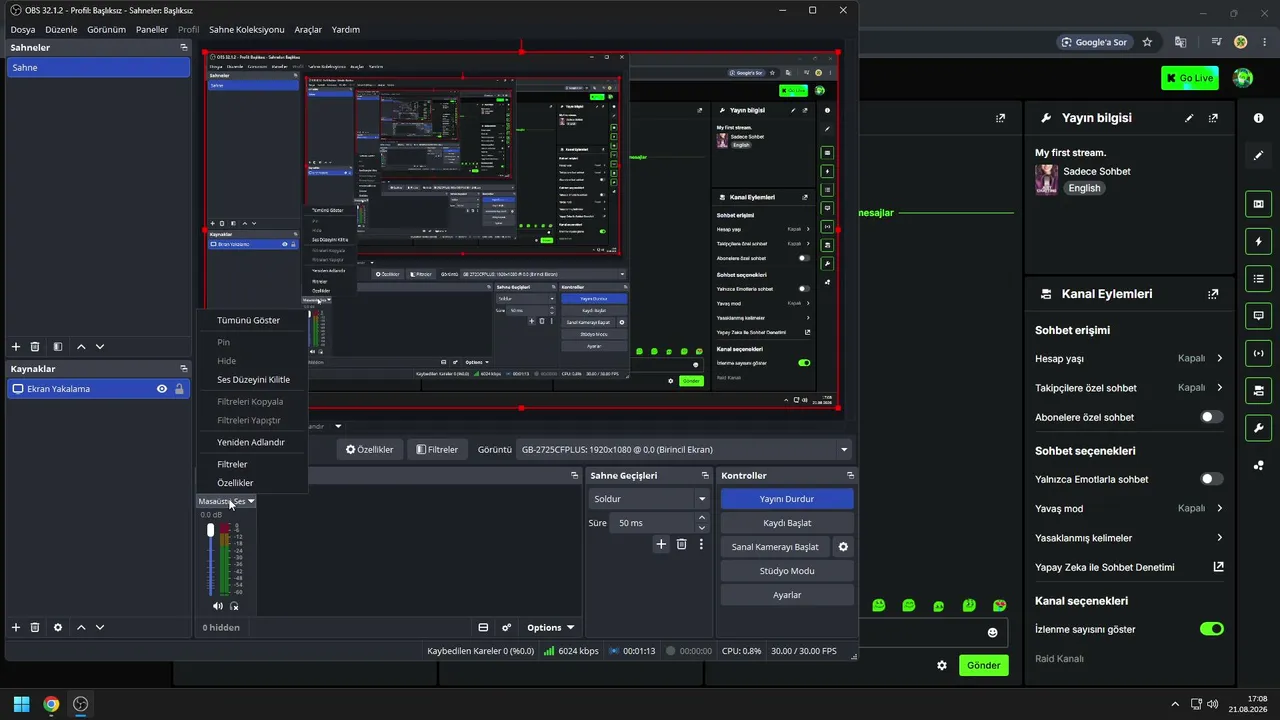1280x720 pixels.
Task: Open Masaüstü Ses dropdown arrow
Action: (x=251, y=501)
